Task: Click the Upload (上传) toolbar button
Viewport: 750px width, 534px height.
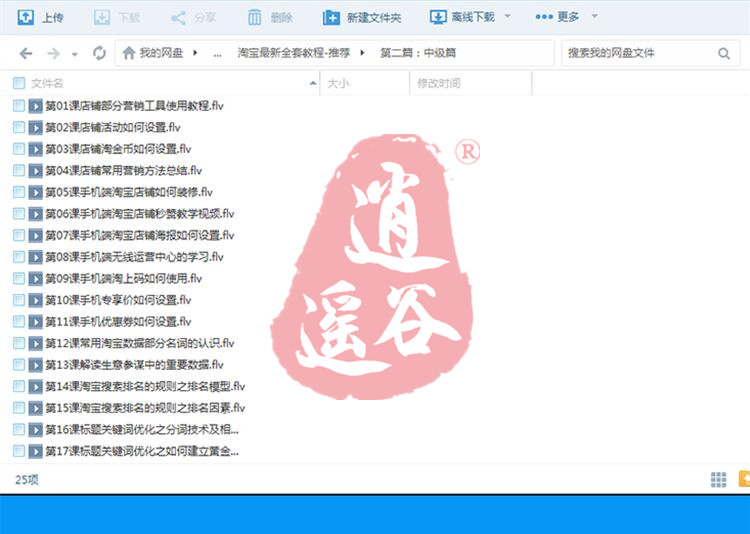Action: (x=40, y=18)
